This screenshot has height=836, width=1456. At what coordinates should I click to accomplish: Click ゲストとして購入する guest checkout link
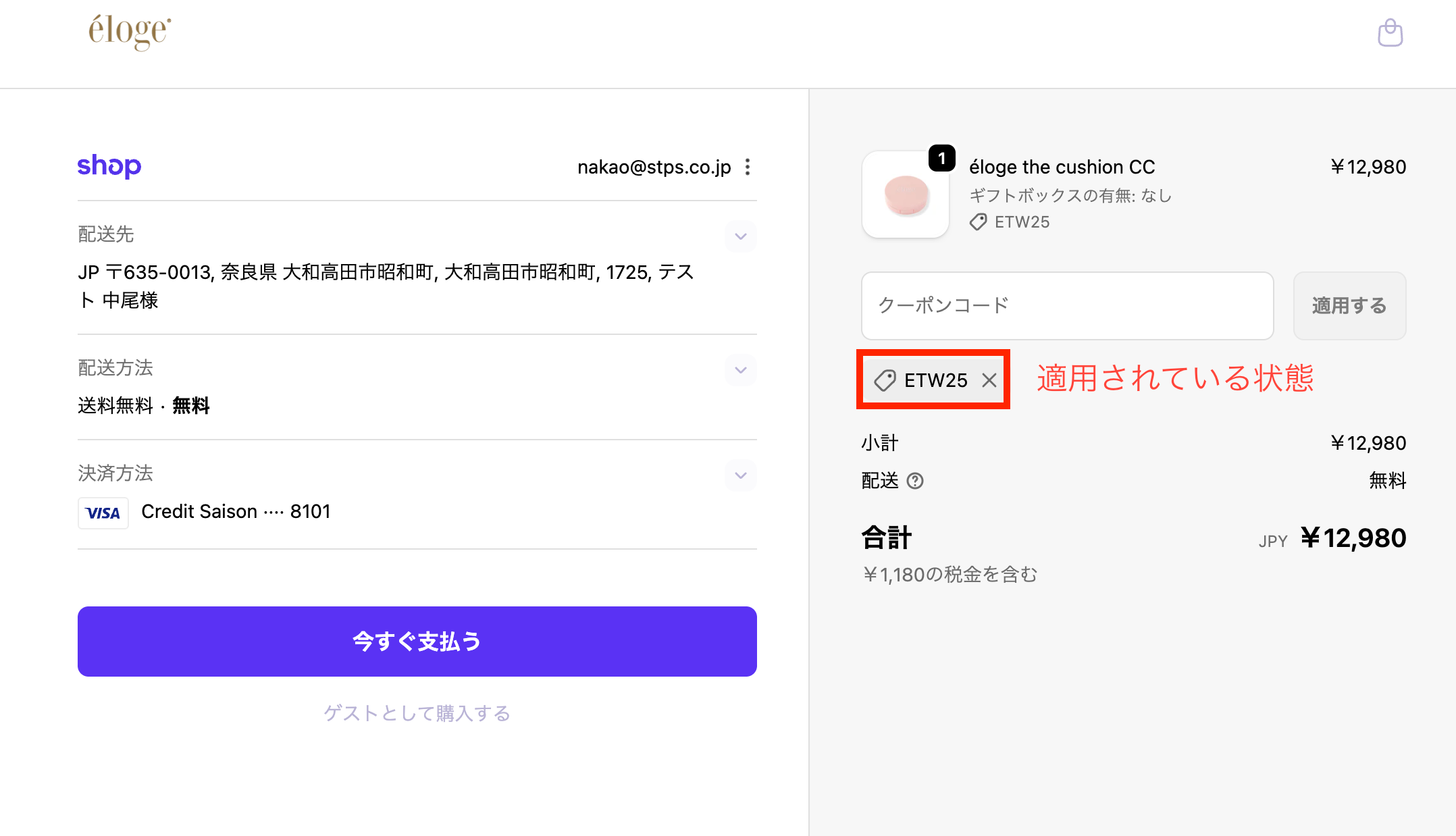pos(417,713)
